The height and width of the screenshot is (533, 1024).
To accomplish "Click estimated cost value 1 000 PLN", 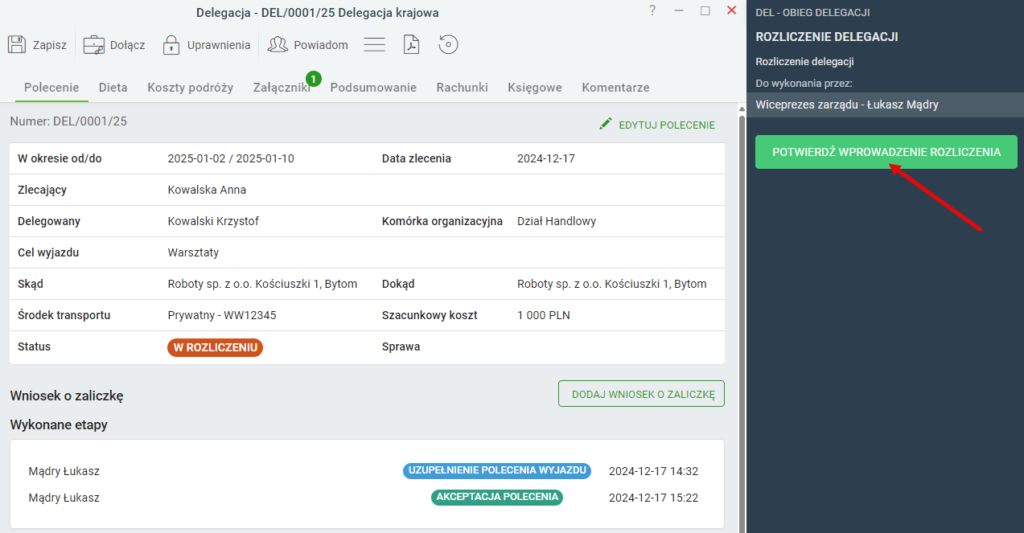I will (543, 315).
